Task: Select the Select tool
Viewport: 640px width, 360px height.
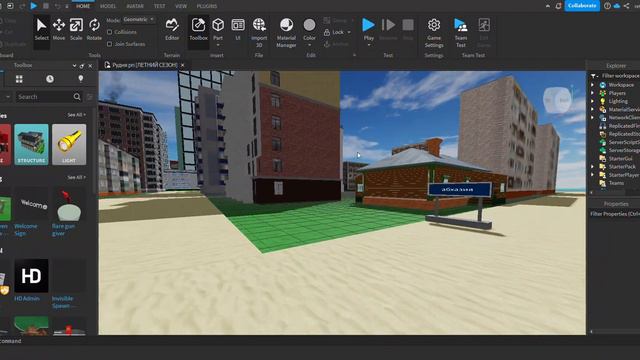Action: click(41, 29)
